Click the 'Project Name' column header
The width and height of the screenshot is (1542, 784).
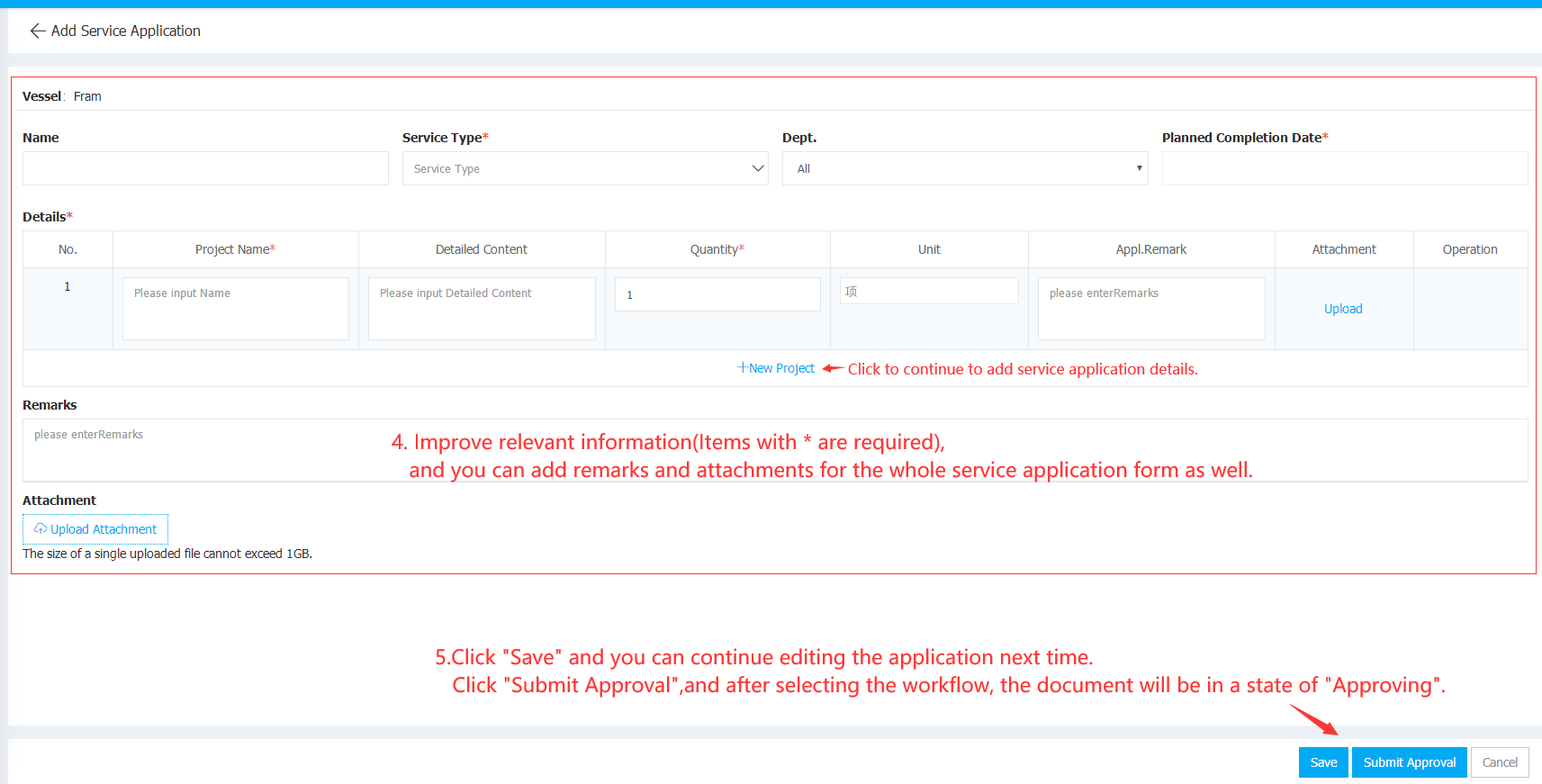coord(235,249)
